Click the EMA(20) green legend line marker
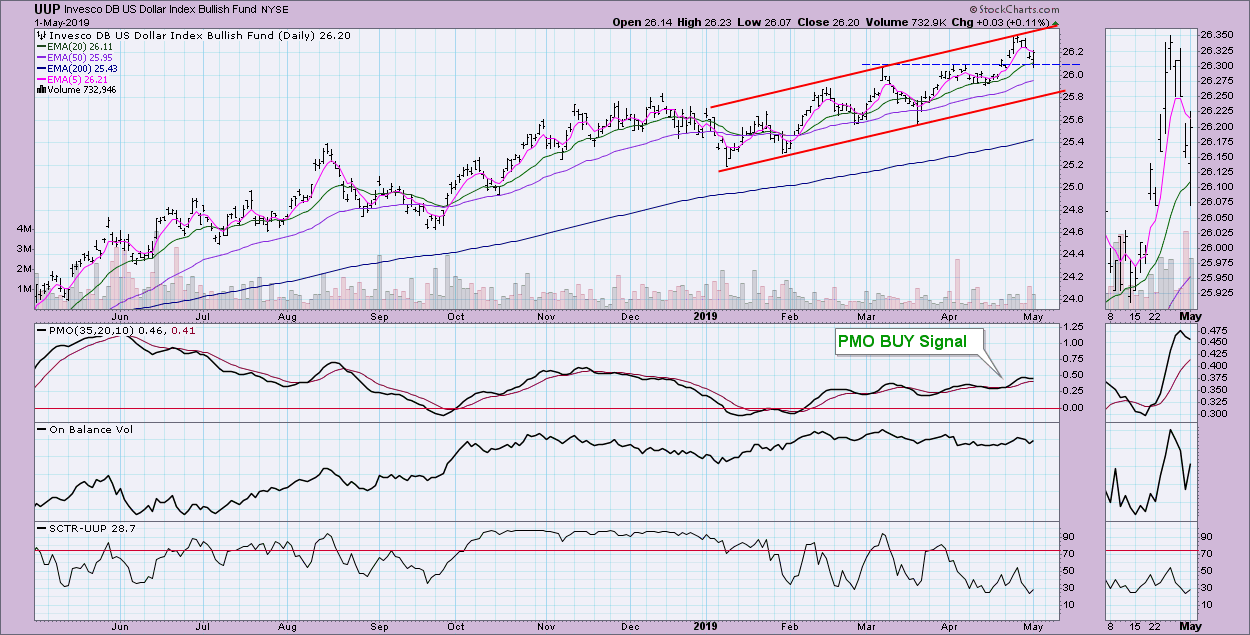 40,46
